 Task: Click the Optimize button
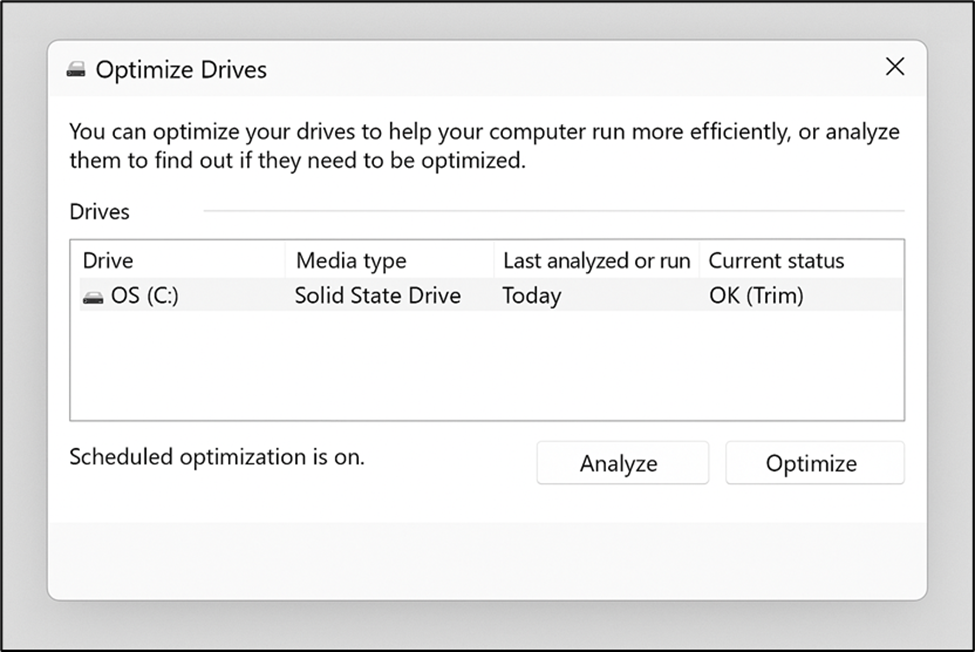tap(815, 463)
